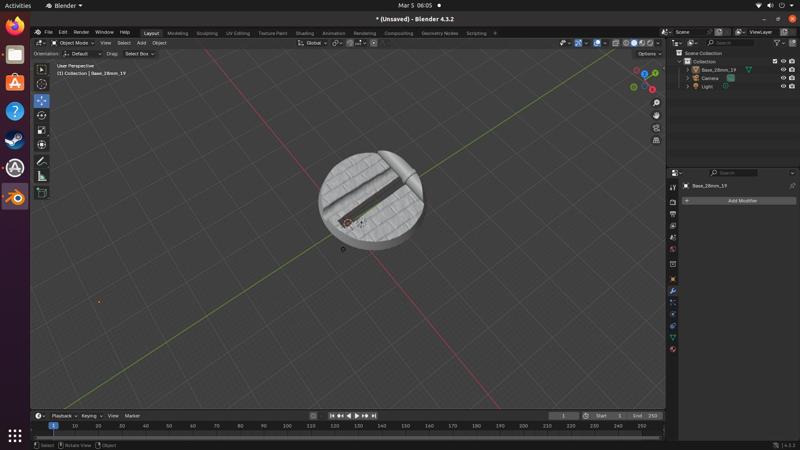Viewport: 800px width, 450px height.
Task: Switch to Wireframe shading
Action: pos(626,43)
